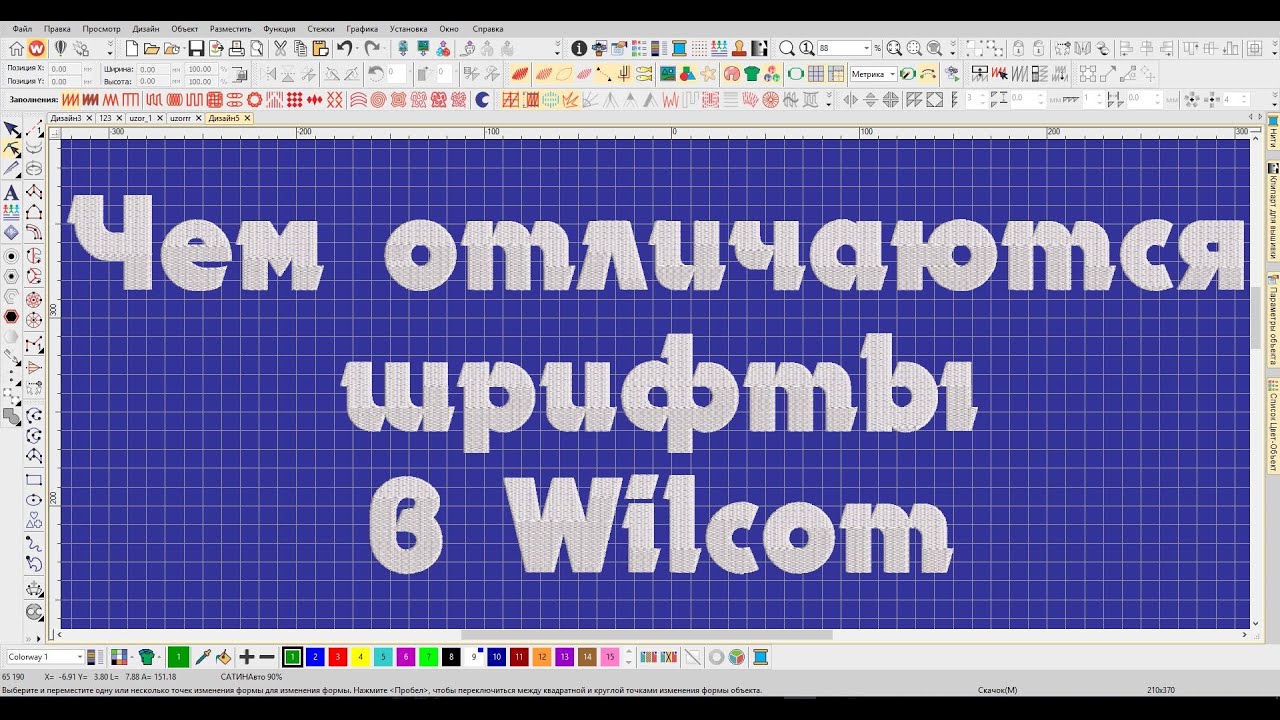Screen dimensions: 1280x720
Task: Close the Дизайн5 tab
Action: [248, 118]
